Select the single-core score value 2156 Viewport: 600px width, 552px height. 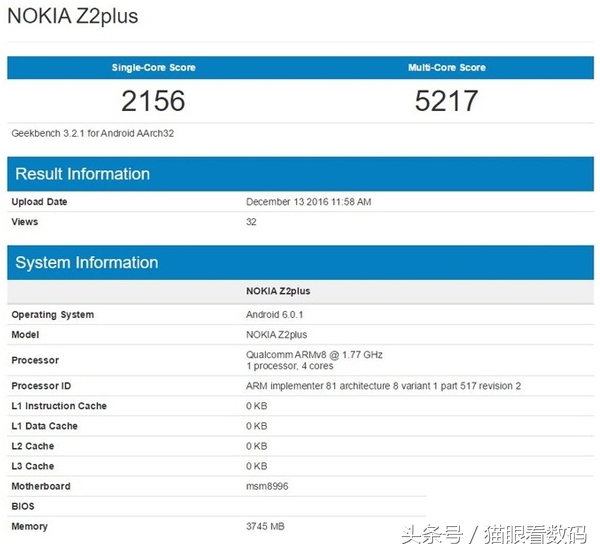pos(153,101)
